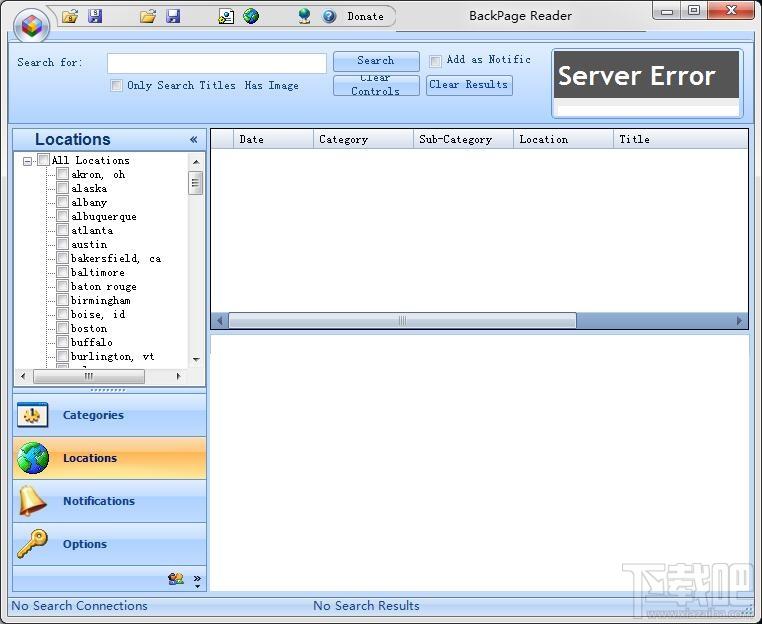Click the Categories panel icon
This screenshot has height=624, width=762.
point(33,415)
